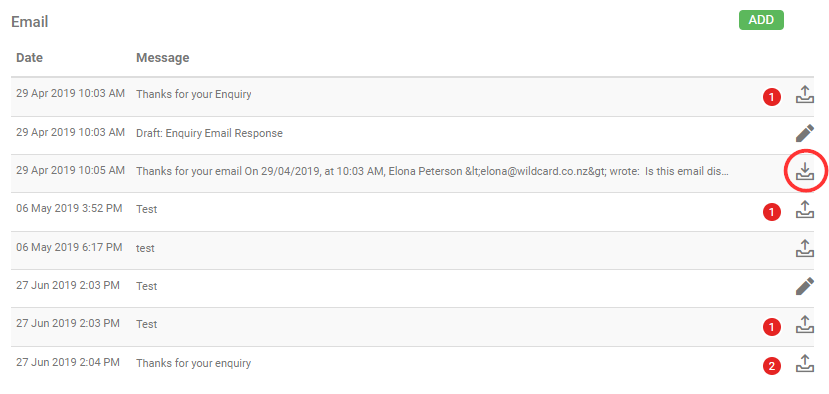The image size is (829, 394).
Task: Open email reply from Elona Peterson
Action: [432, 171]
